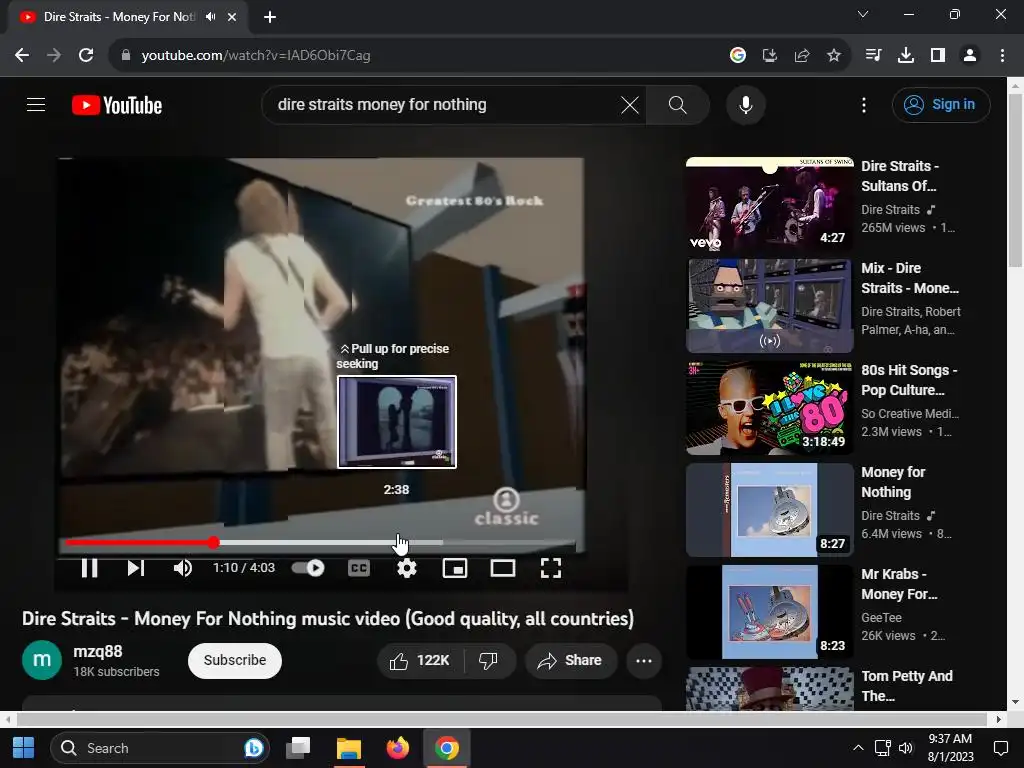Subscribe to mzq88 channel
The height and width of the screenshot is (768, 1024).
(x=235, y=660)
